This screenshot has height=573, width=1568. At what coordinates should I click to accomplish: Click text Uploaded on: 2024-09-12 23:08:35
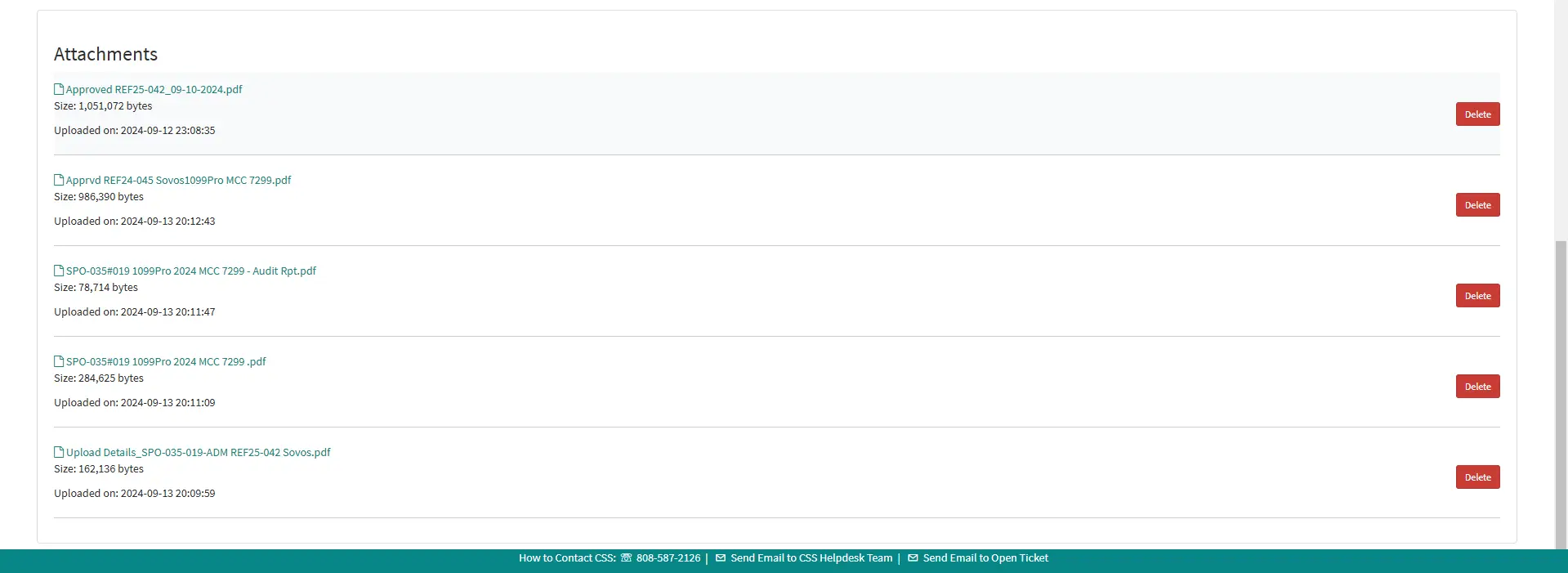135,131
